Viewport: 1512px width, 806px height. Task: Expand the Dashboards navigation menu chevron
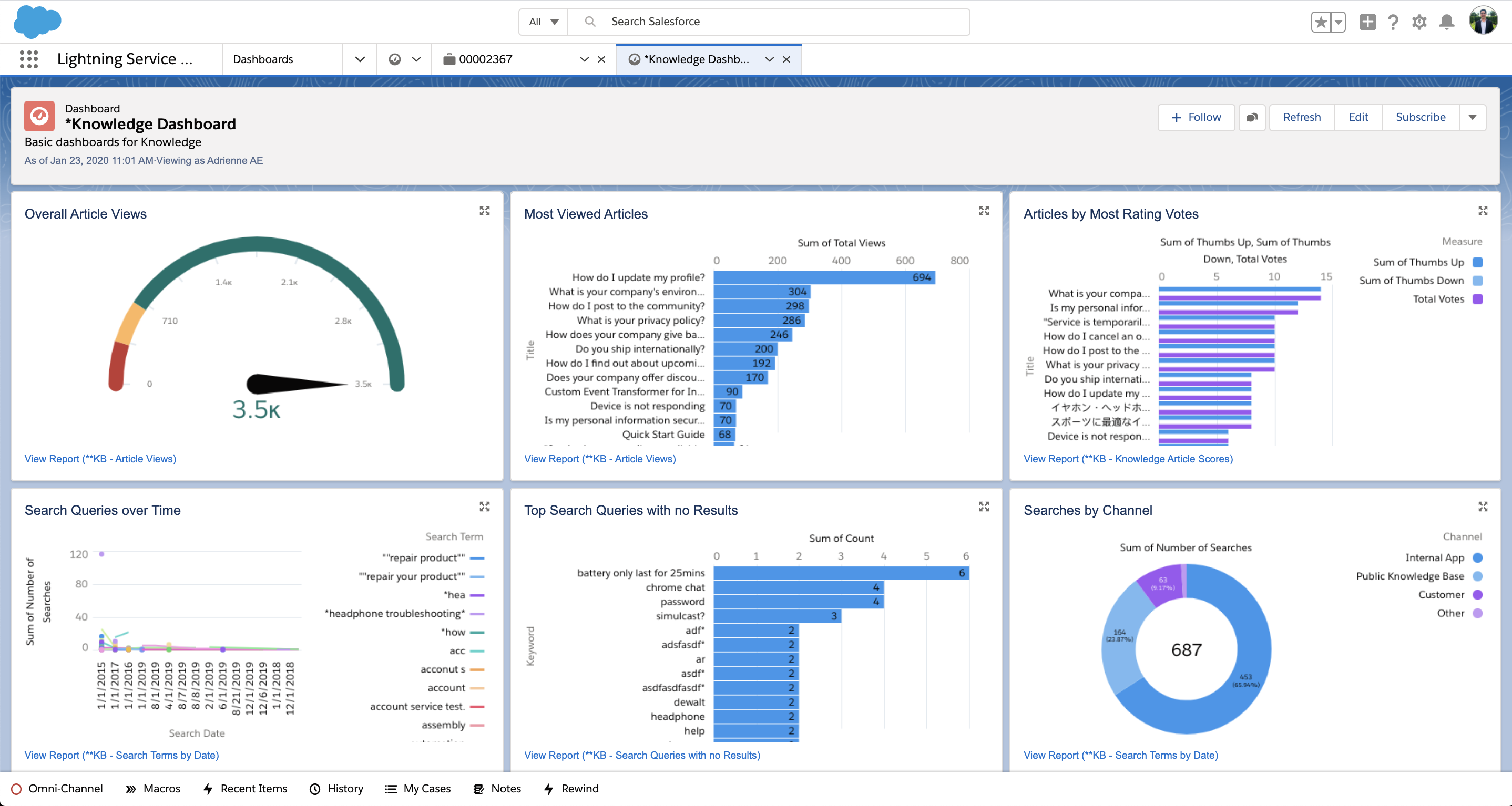(x=360, y=59)
